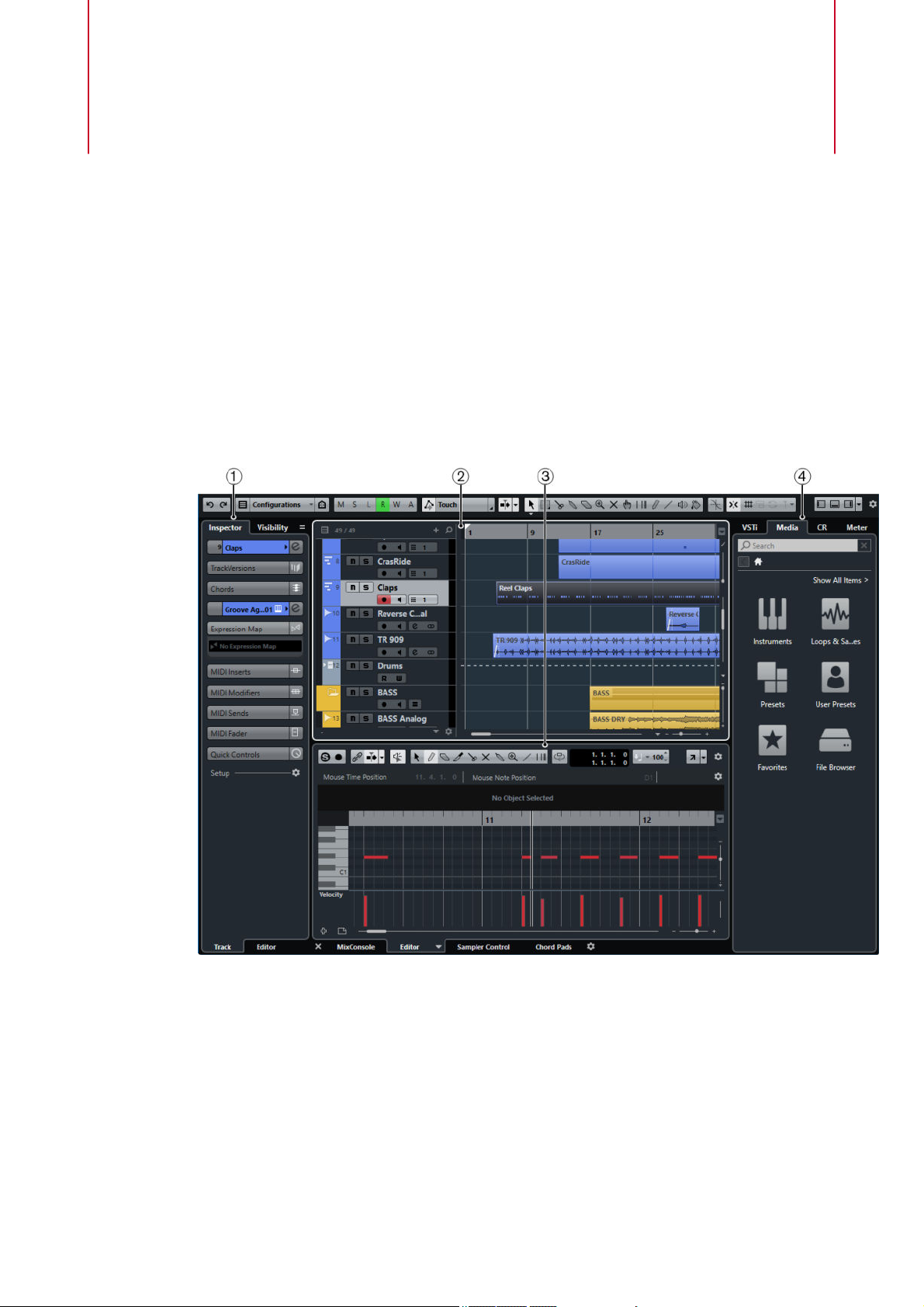
Task: Adjust project horizontal zoom slider below event display
Action: point(681,734)
